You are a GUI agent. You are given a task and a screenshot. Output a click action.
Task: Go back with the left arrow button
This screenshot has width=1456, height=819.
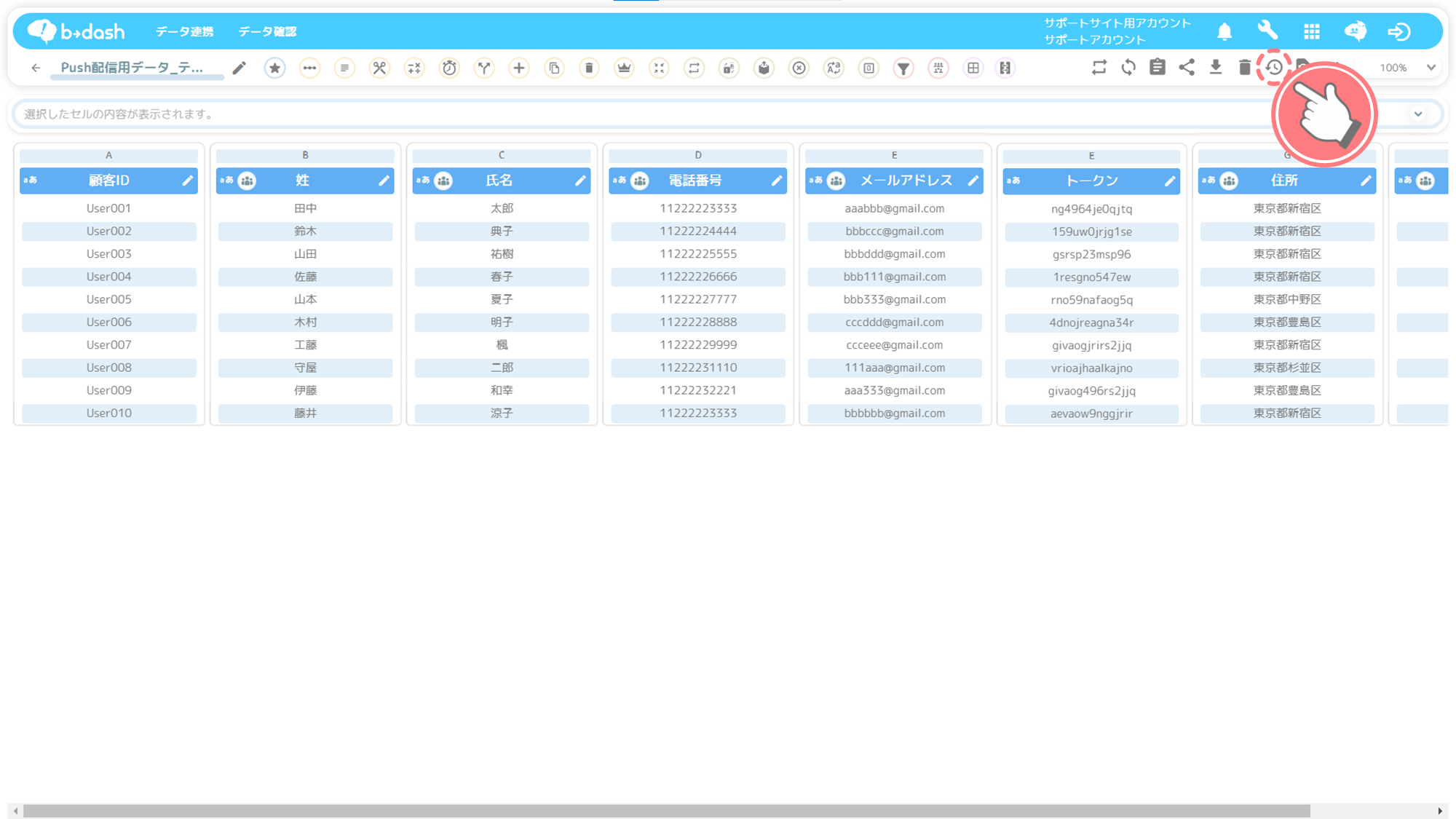pos(36,68)
